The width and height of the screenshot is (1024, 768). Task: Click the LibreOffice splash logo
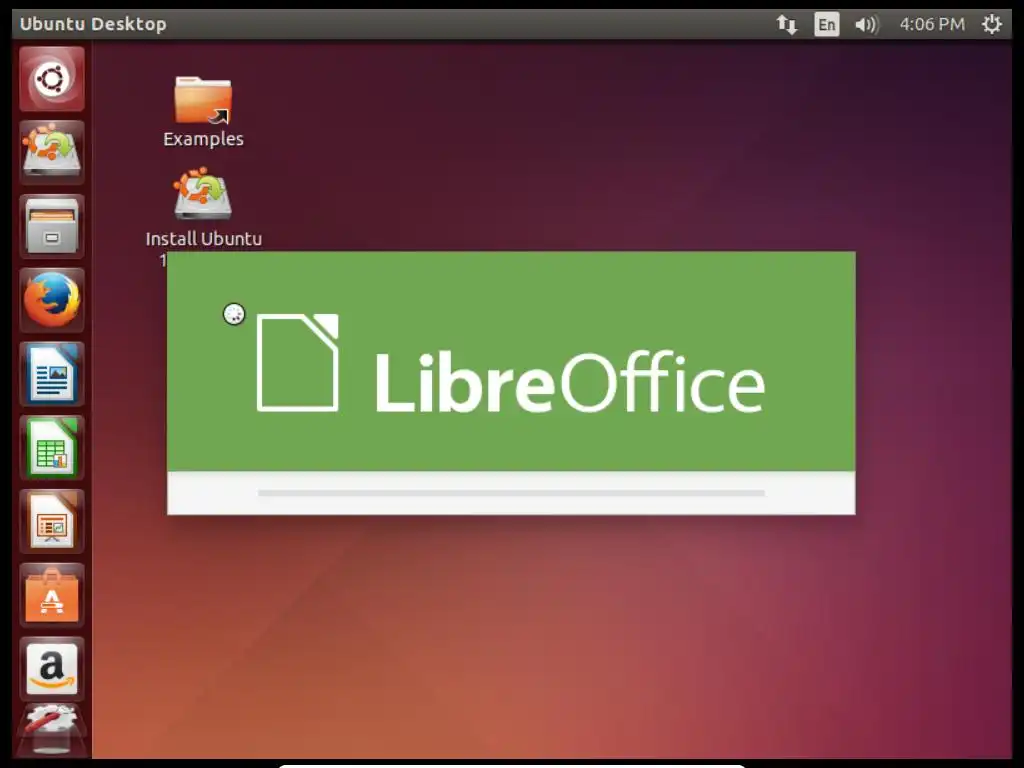[511, 363]
